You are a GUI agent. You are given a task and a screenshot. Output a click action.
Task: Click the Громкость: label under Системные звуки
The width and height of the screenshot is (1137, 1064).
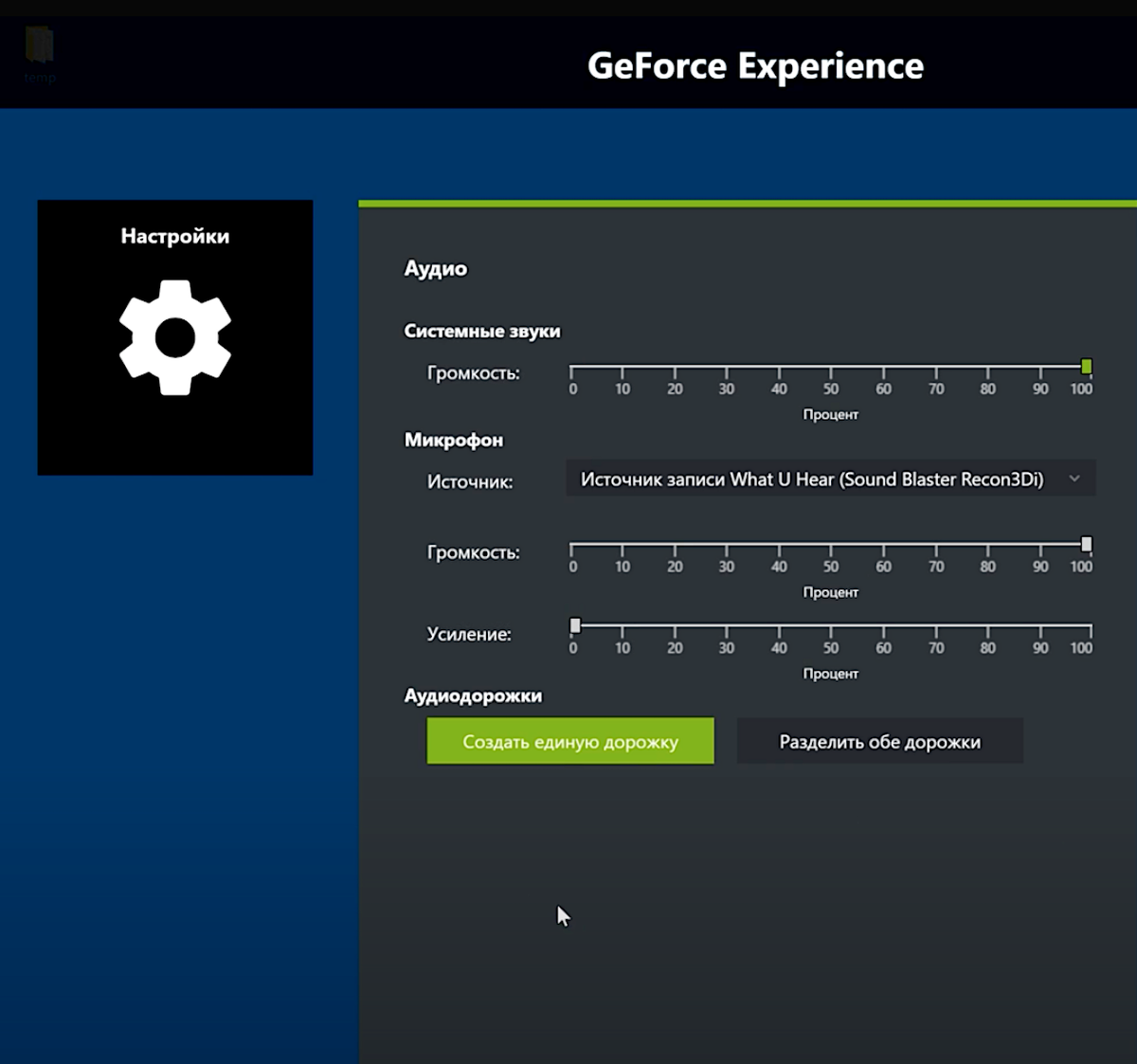coord(474,373)
